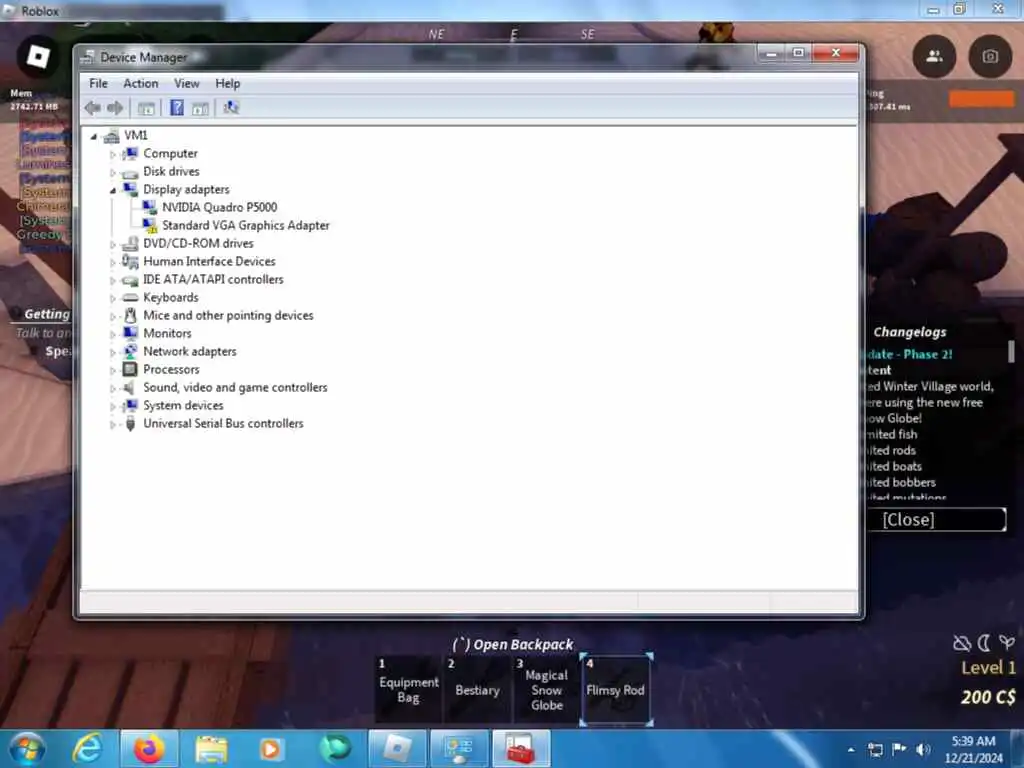Screen dimensions: 1024x768
Task: Click the blue Help question-mark toolbar icon
Action: click(x=177, y=108)
